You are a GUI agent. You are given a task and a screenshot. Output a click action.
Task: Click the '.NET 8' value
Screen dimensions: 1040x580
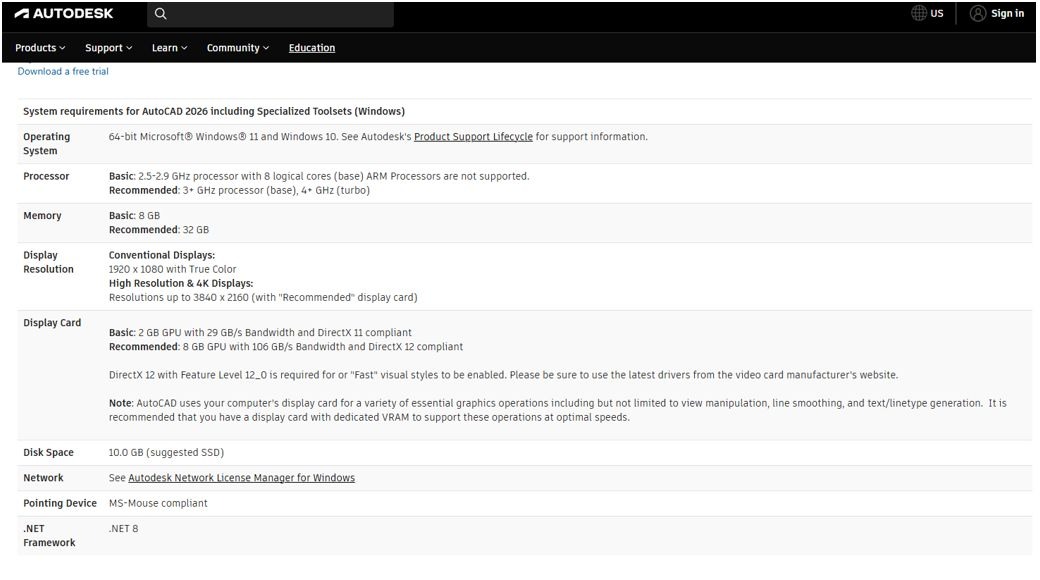(123, 528)
